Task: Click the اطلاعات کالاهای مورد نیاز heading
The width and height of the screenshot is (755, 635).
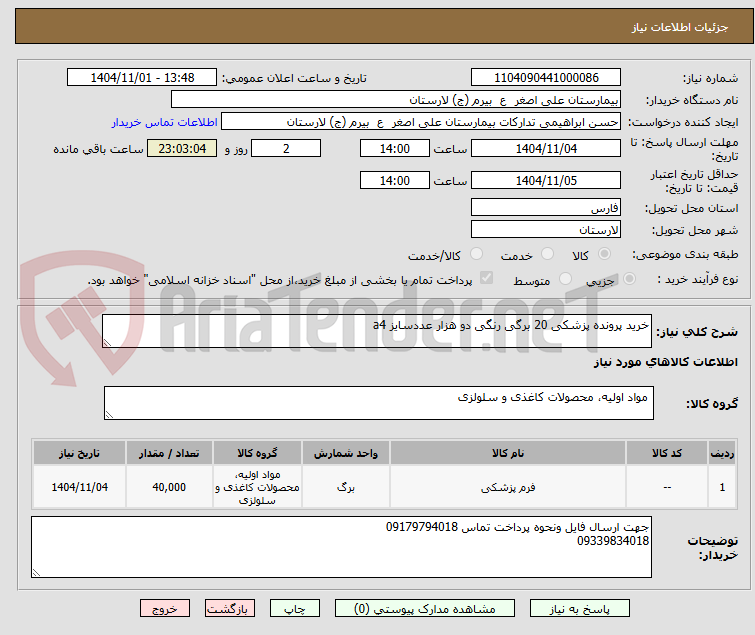Action: [665, 362]
